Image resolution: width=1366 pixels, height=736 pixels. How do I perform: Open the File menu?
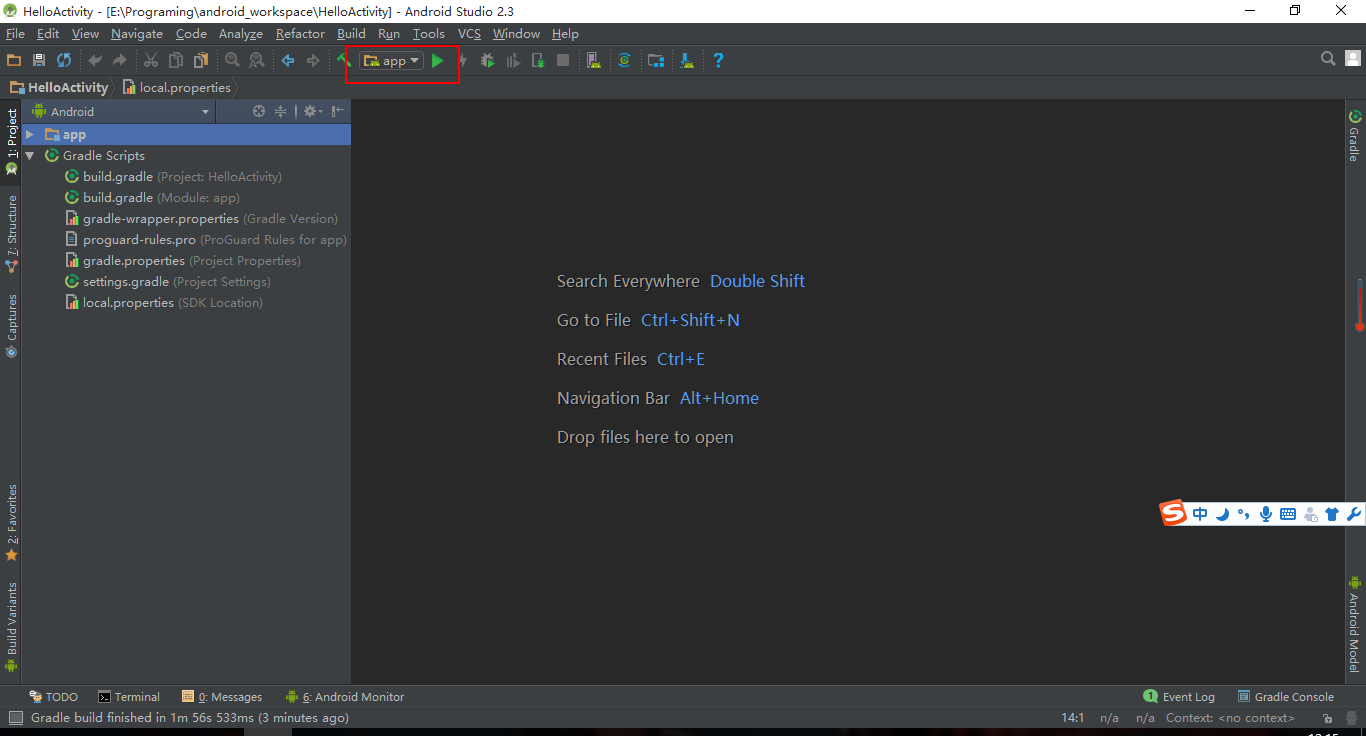[x=15, y=34]
